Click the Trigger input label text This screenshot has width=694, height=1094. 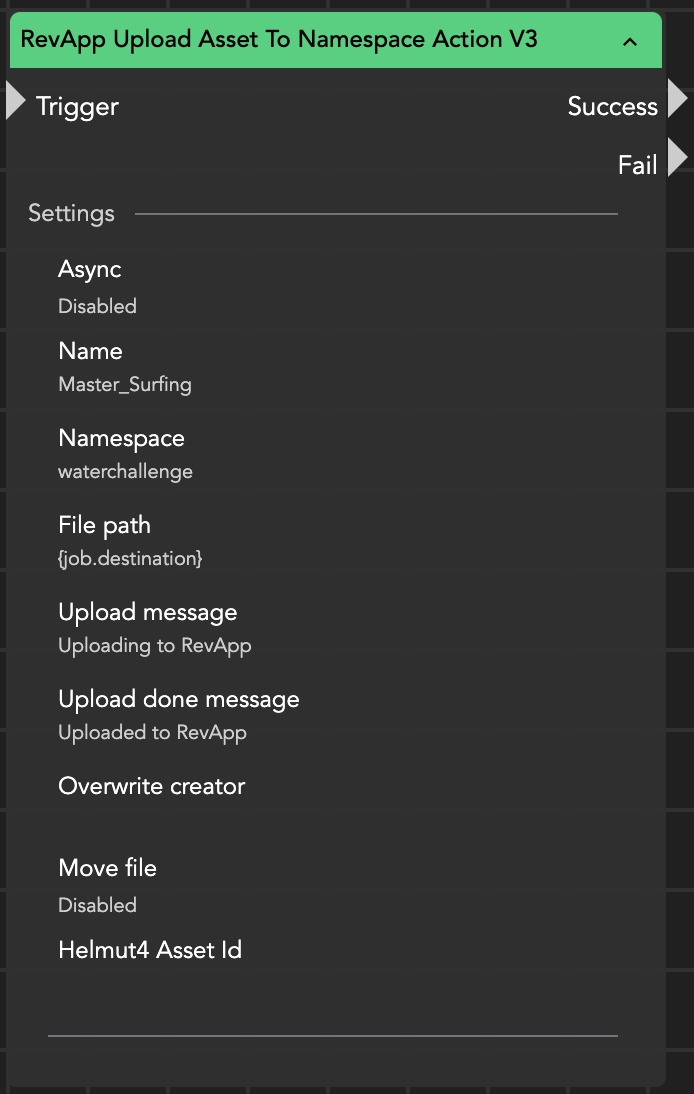click(77, 107)
